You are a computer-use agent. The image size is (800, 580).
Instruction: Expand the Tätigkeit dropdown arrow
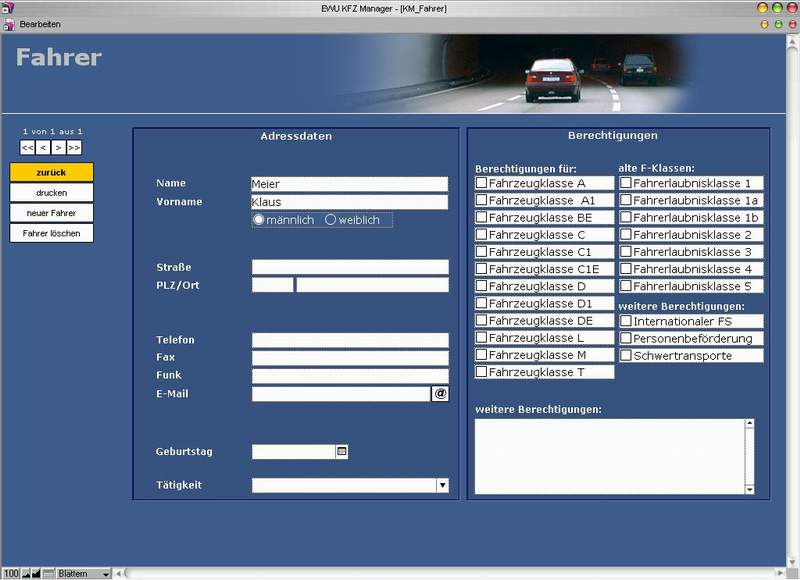(442, 485)
